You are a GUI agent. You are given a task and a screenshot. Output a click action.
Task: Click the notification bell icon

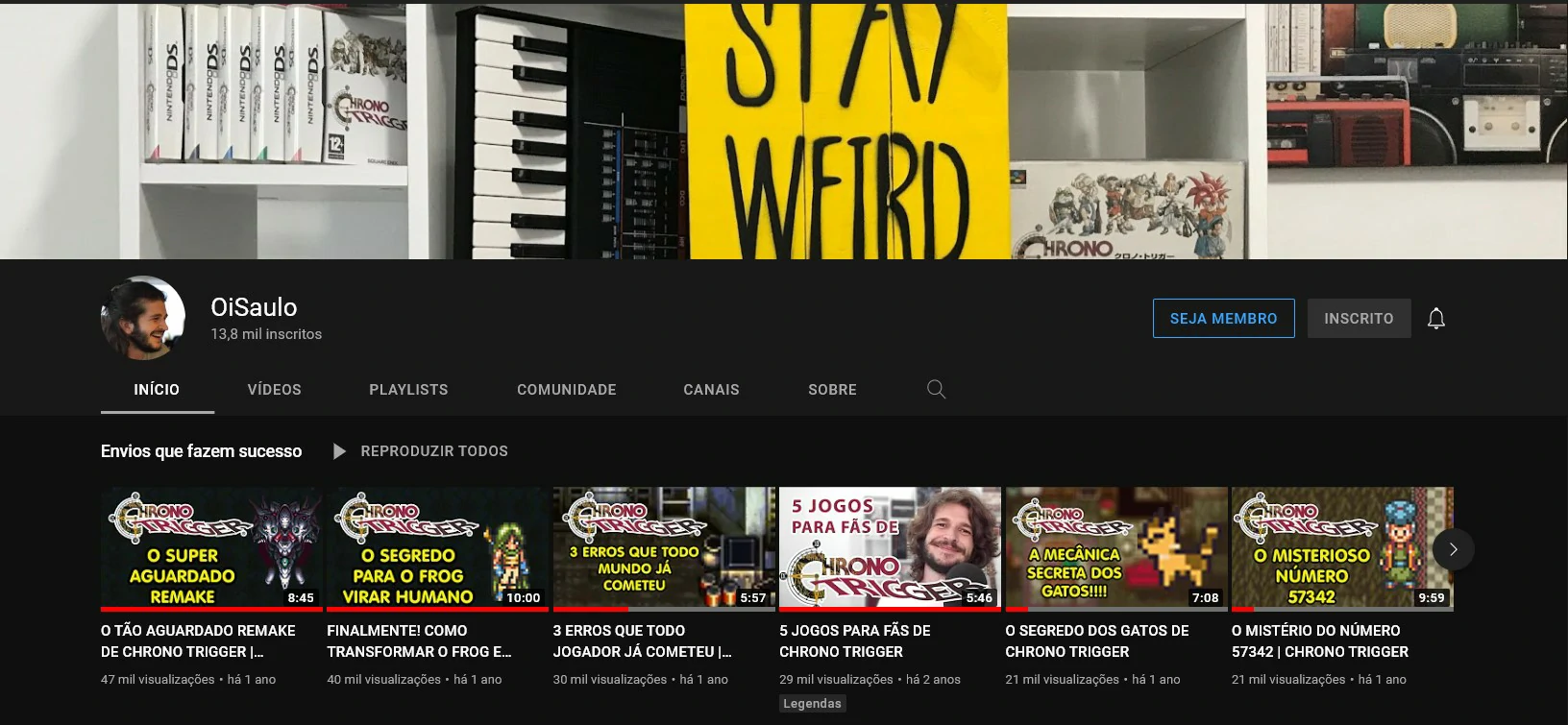[1436, 319]
